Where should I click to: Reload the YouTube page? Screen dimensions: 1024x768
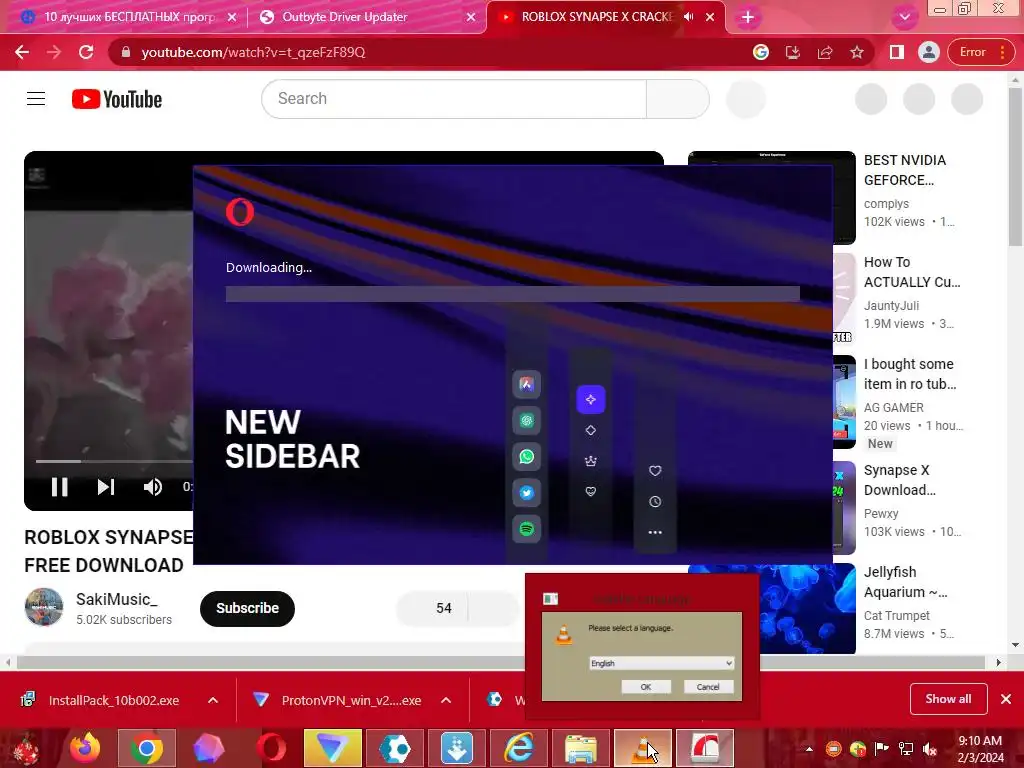[x=86, y=52]
